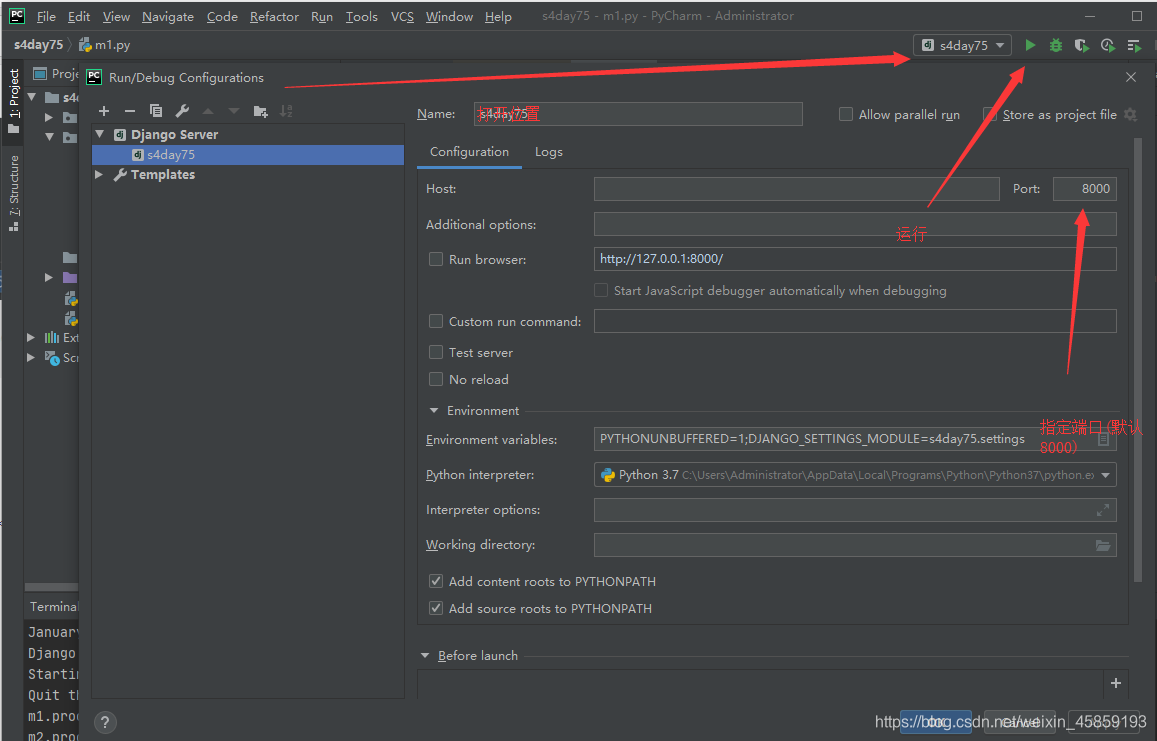Open Python interpreter dropdown
The image size is (1157, 741).
coord(1105,475)
